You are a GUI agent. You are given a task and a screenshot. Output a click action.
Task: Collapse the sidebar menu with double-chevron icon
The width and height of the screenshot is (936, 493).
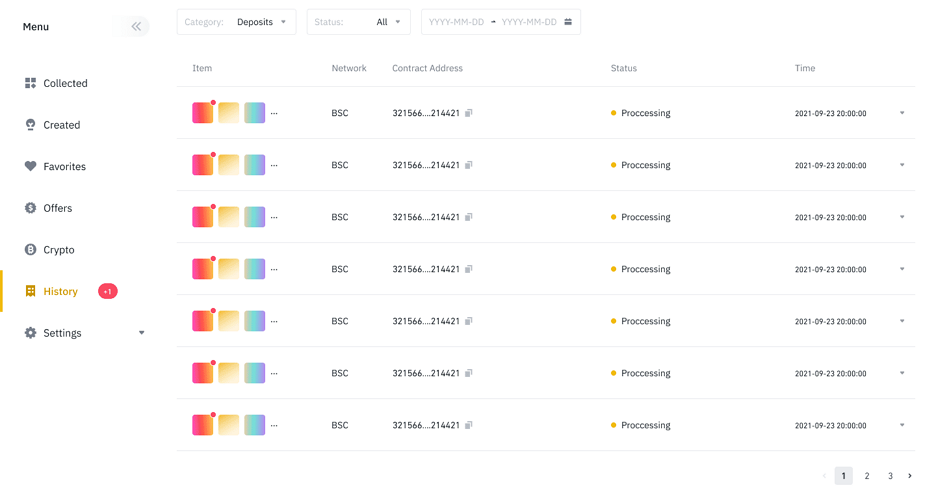(136, 26)
